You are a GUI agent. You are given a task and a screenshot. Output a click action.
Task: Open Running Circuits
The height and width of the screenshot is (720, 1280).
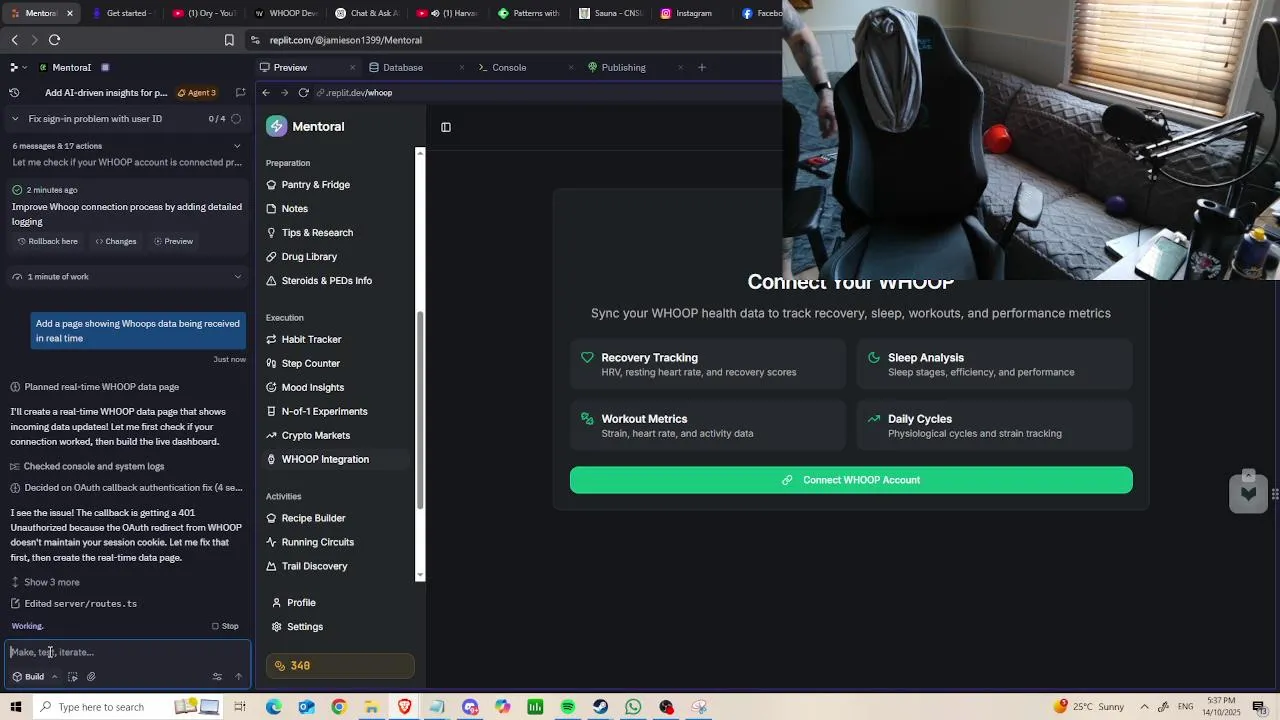click(310, 543)
